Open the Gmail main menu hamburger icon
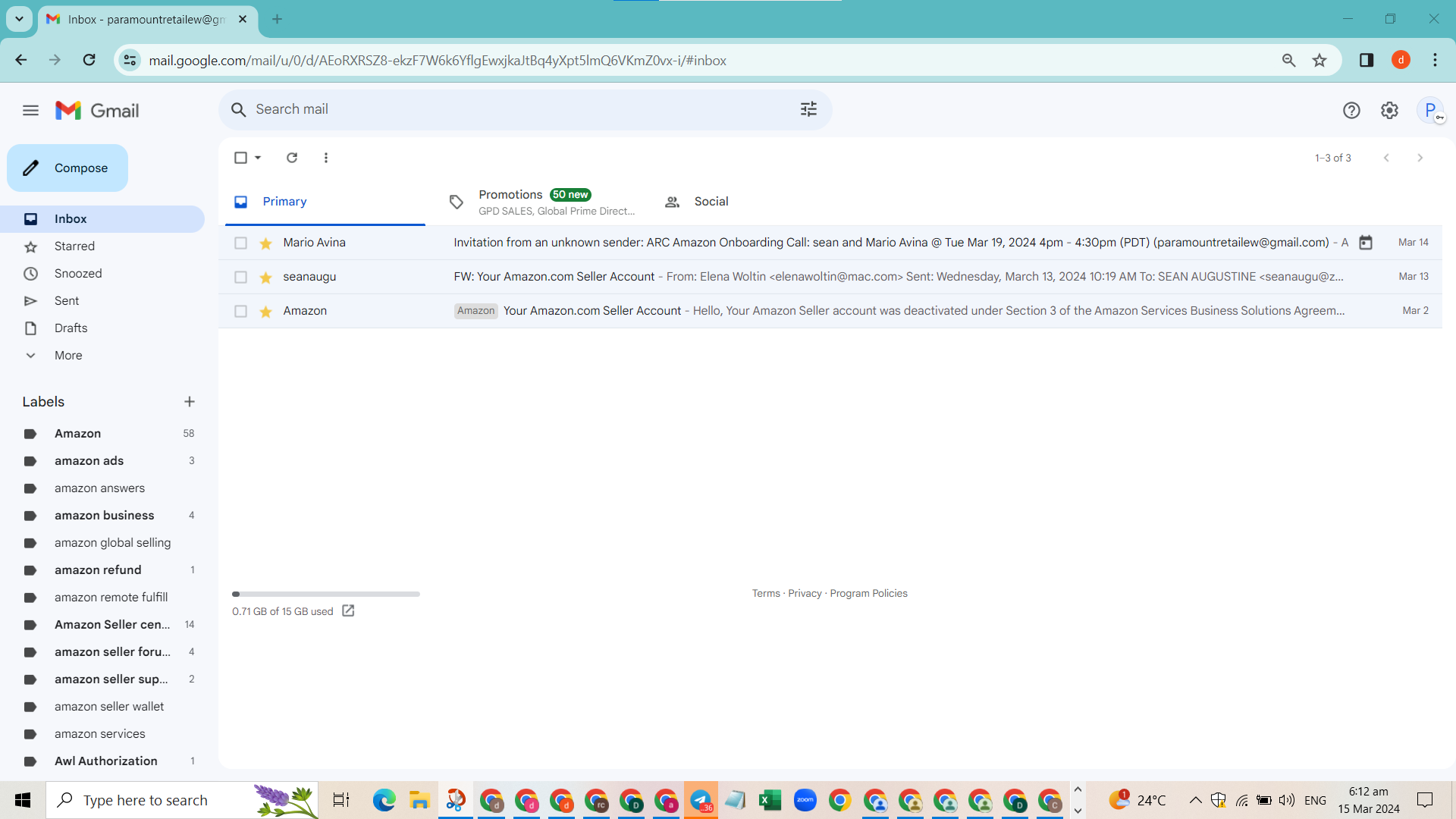The height and width of the screenshot is (819, 1456). click(x=30, y=111)
